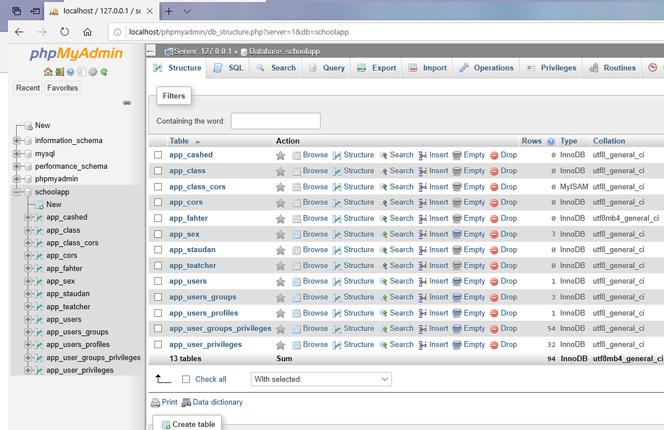Open the Export tab
The image size is (664, 430).
pos(376,68)
